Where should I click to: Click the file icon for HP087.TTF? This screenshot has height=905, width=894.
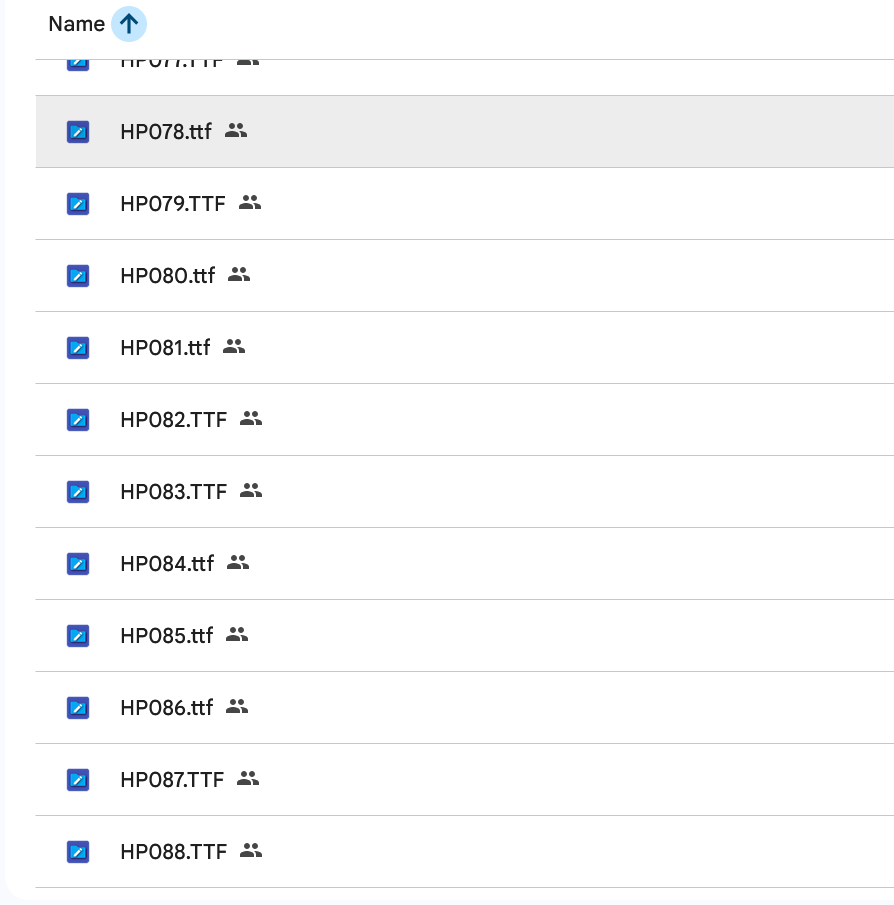coord(78,779)
